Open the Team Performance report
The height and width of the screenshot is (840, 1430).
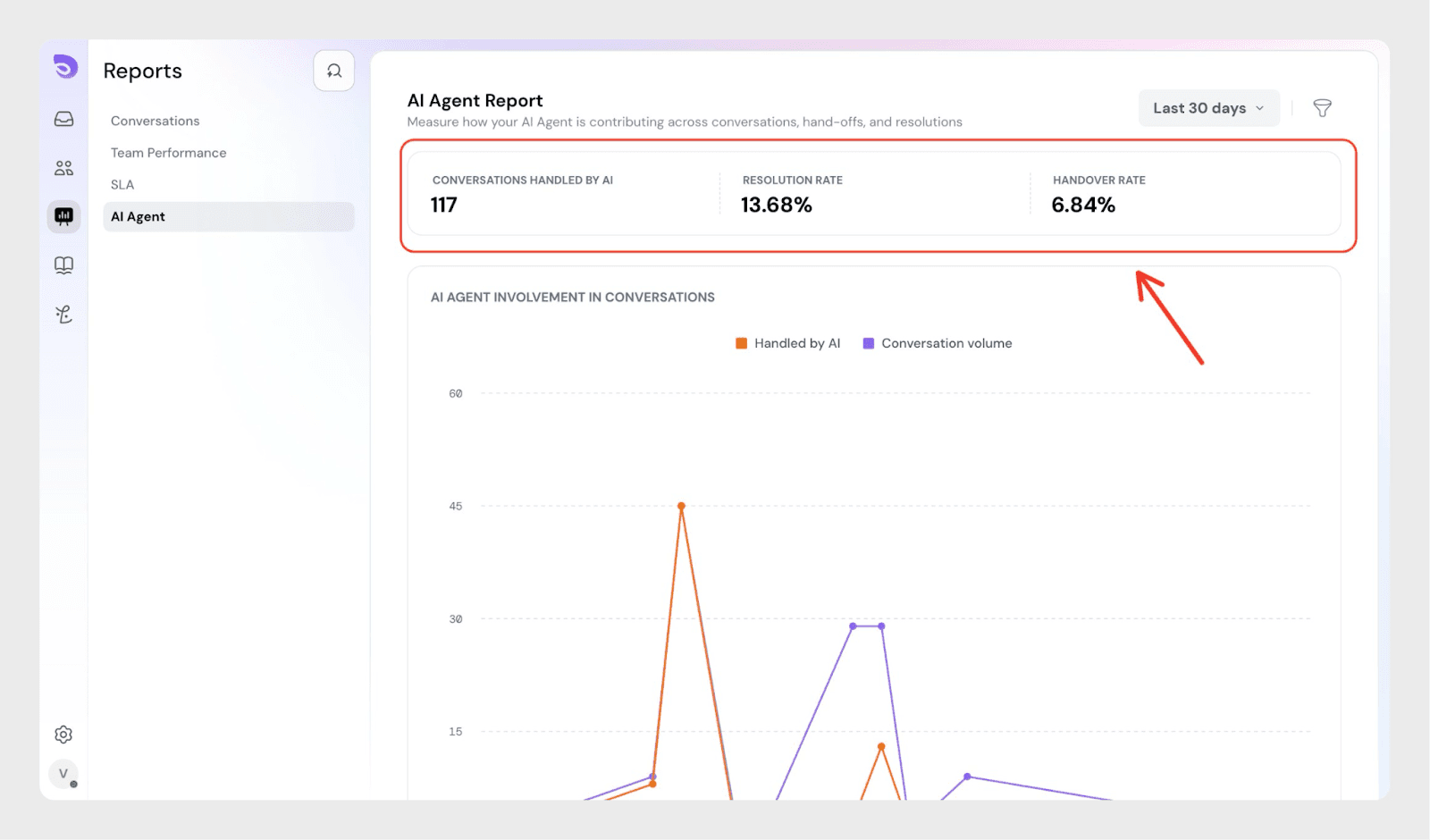[169, 153]
